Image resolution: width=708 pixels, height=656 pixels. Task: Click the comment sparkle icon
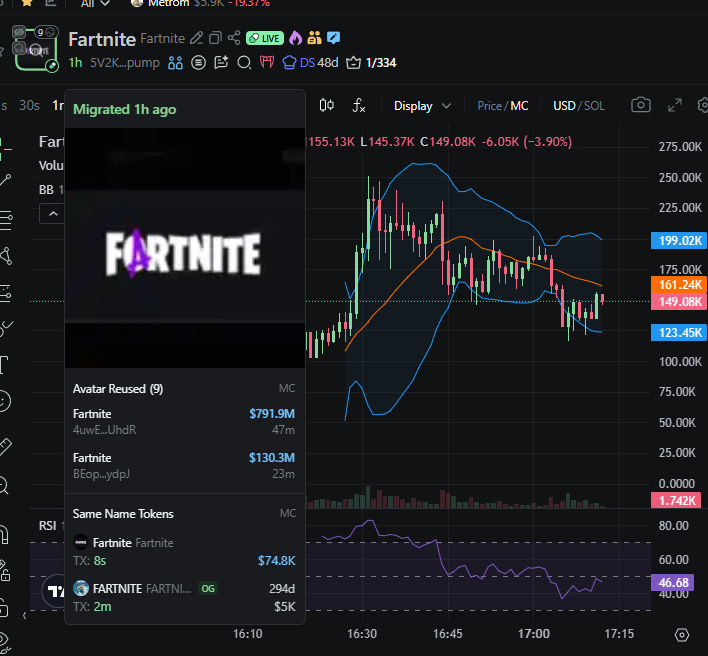coord(221,62)
